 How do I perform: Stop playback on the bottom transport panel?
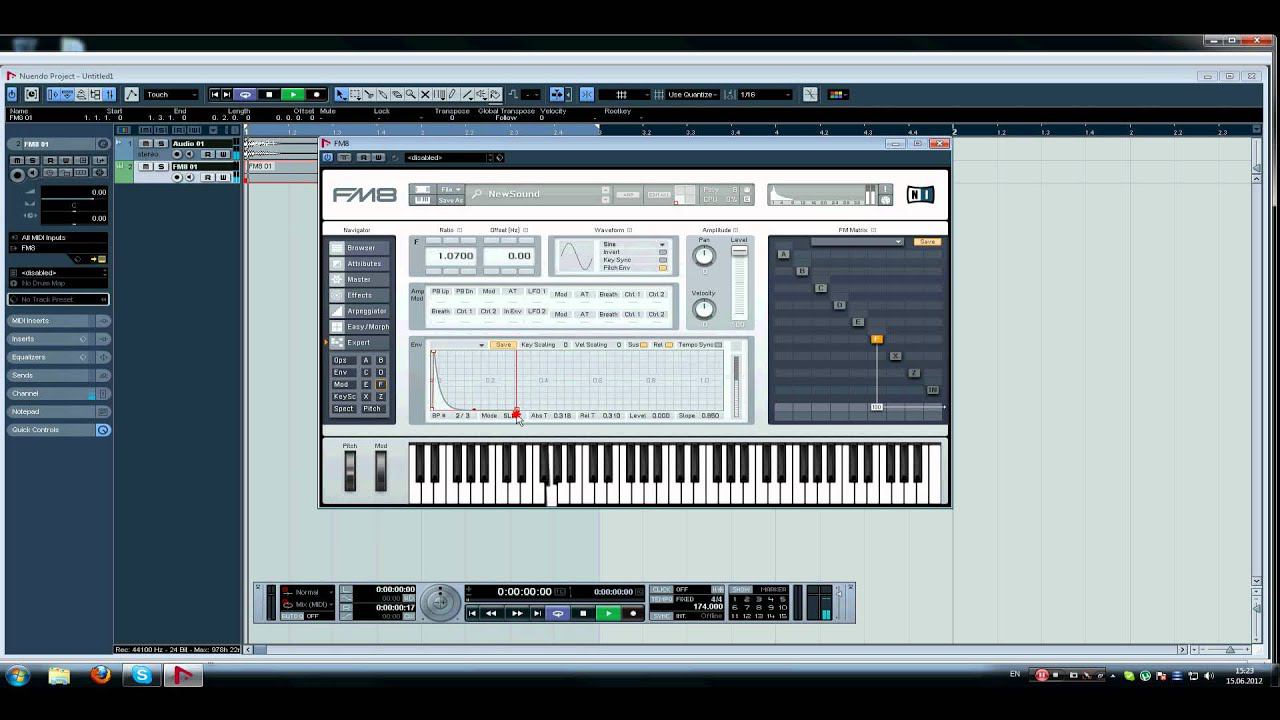(x=583, y=613)
